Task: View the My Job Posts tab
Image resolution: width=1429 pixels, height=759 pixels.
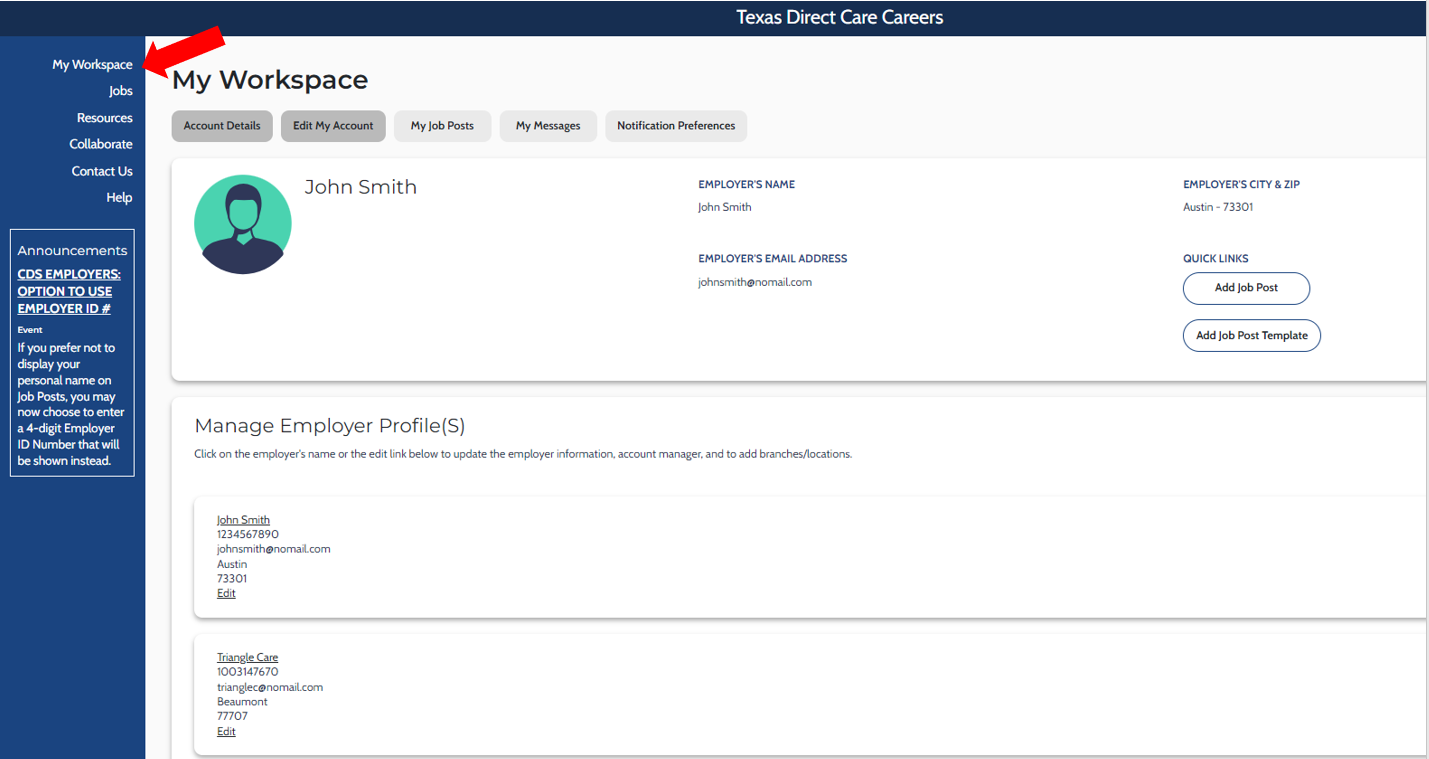Action: 442,126
